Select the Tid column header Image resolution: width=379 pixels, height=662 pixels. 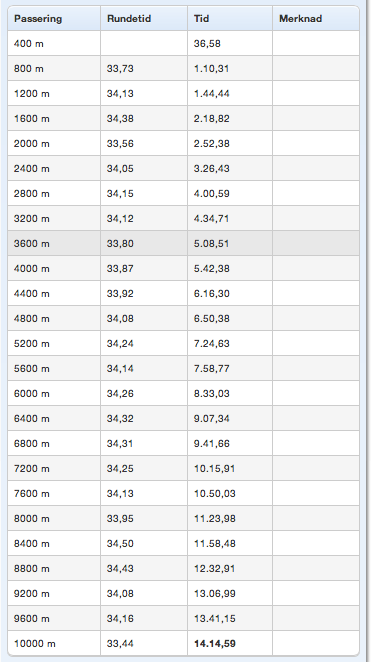click(x=230, y=19)
